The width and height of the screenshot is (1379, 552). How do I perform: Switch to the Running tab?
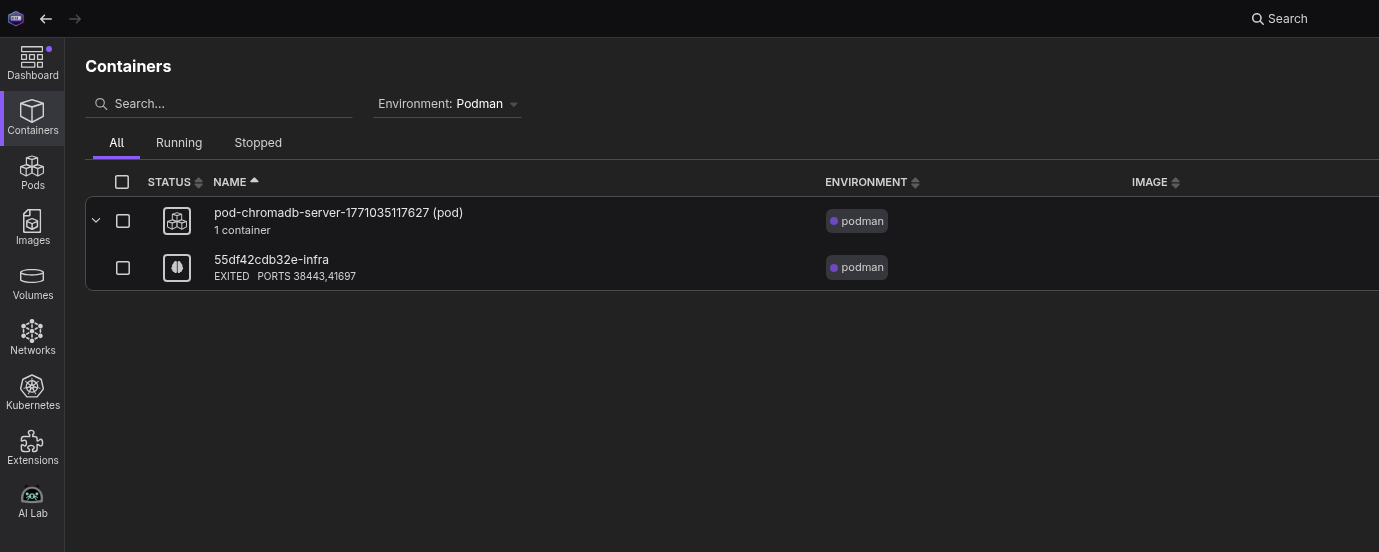click(179, 143)
